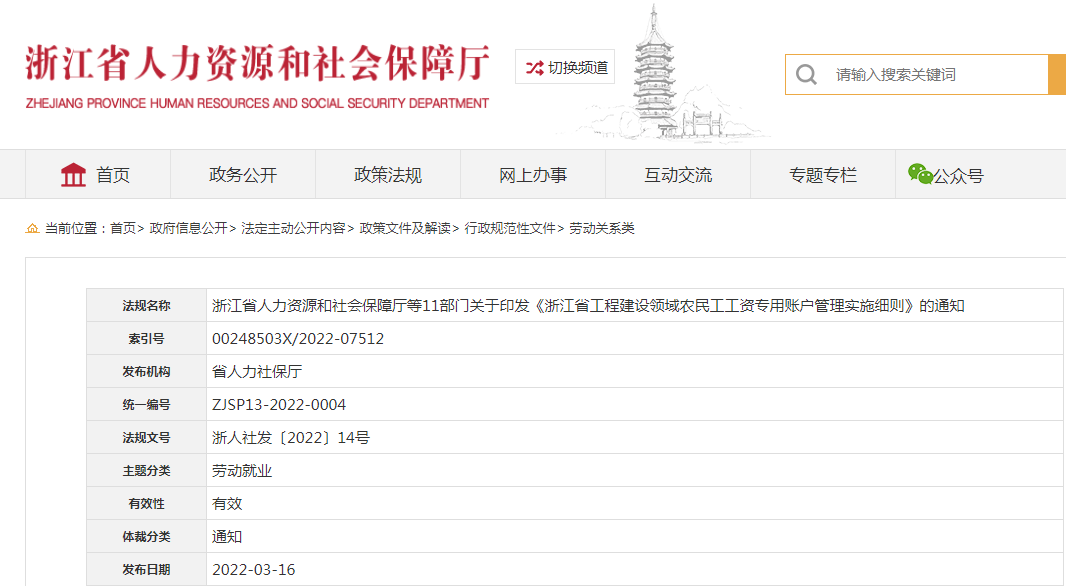Screen dimensions: 1066x586
Task: Click the small house icon before 当前位置
Action: [32, 228]
